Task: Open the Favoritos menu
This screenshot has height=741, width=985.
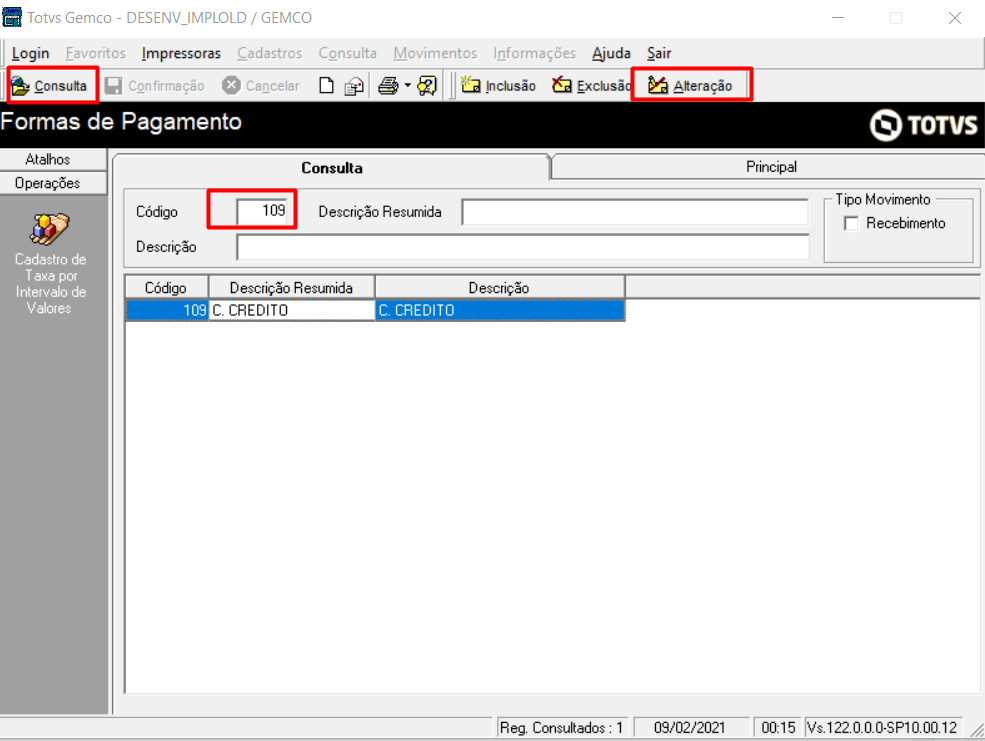Action: point(95,53)
